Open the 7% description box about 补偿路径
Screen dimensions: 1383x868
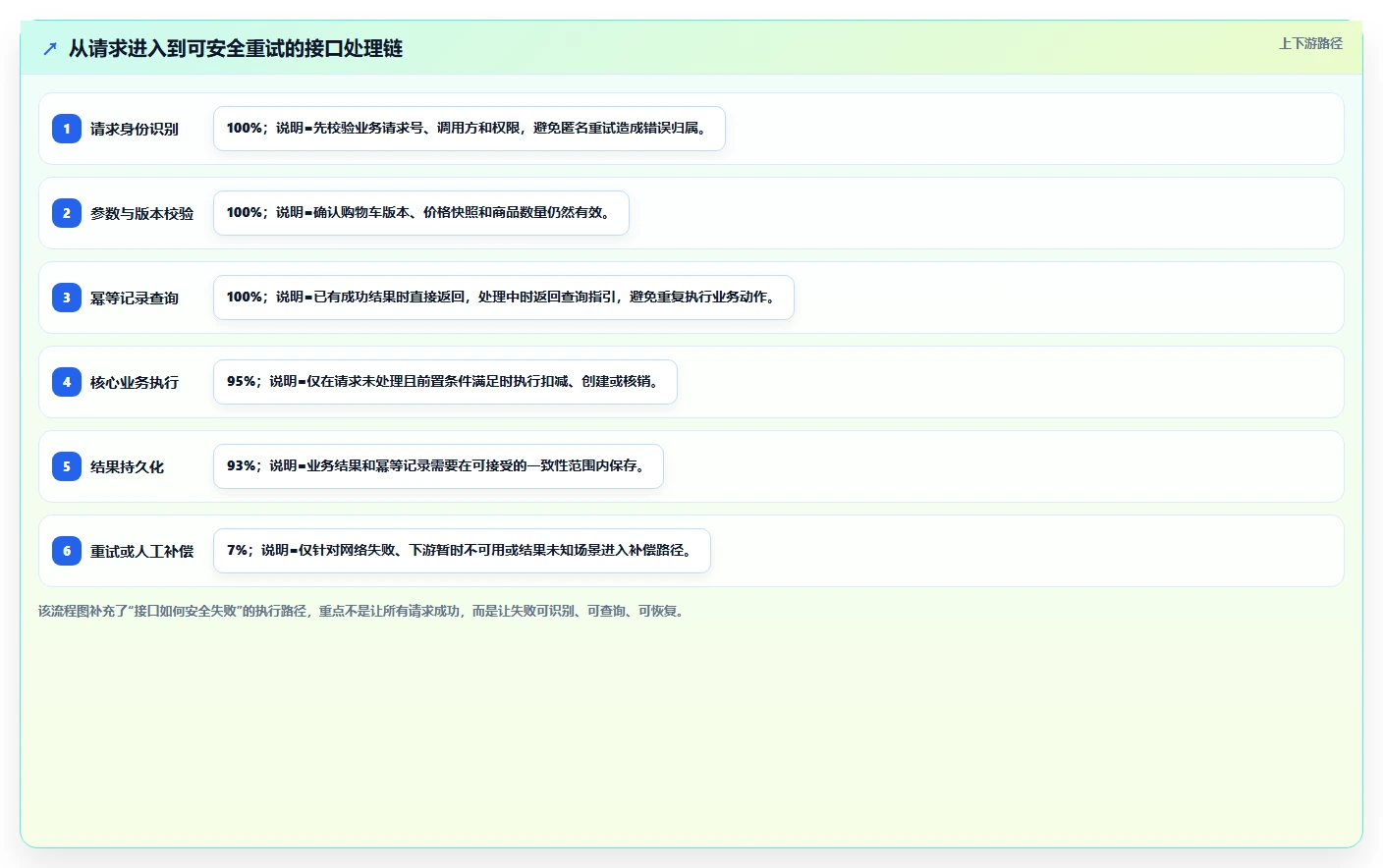(462, 551)
